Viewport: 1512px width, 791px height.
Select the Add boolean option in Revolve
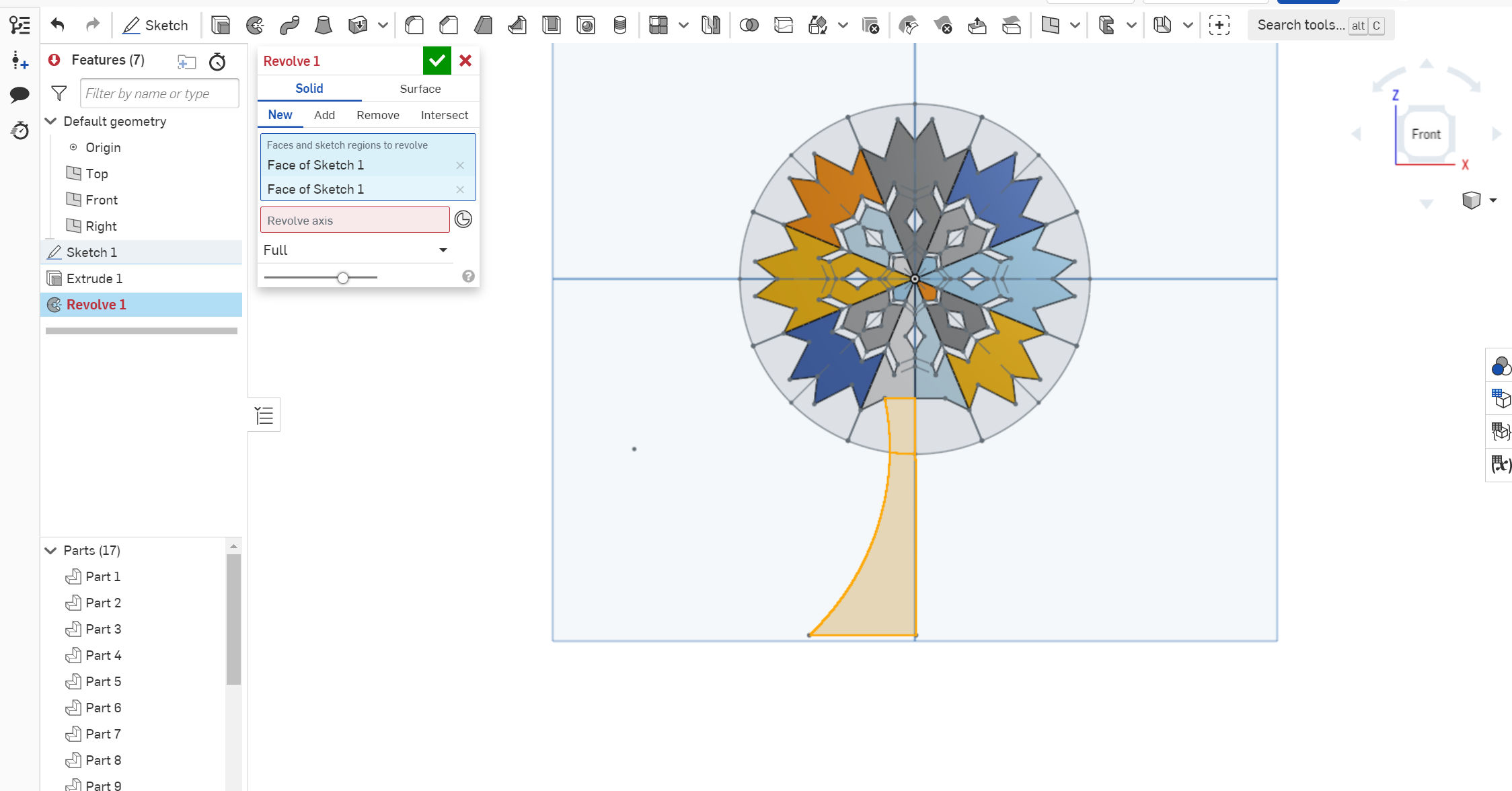(x=324, y=114)
